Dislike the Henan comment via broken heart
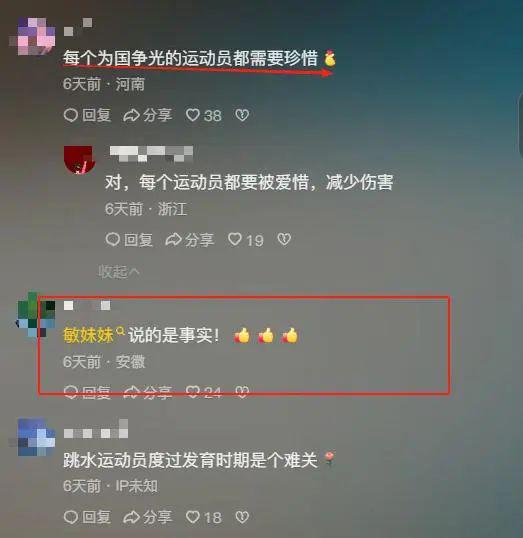Viewport: 523px width, 538px height. pyautogui.click(x=242, y=115)
